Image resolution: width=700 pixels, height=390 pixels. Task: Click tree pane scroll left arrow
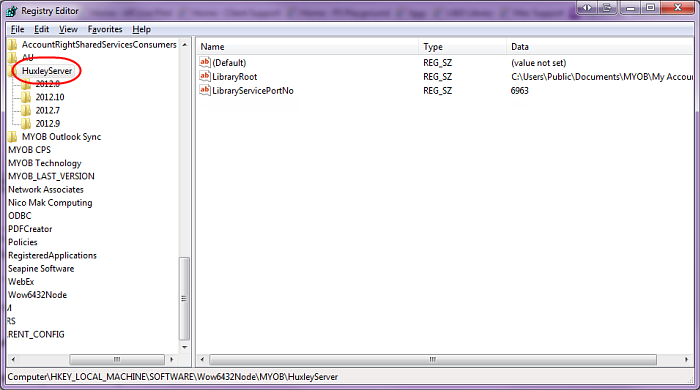tap(13, 359)
